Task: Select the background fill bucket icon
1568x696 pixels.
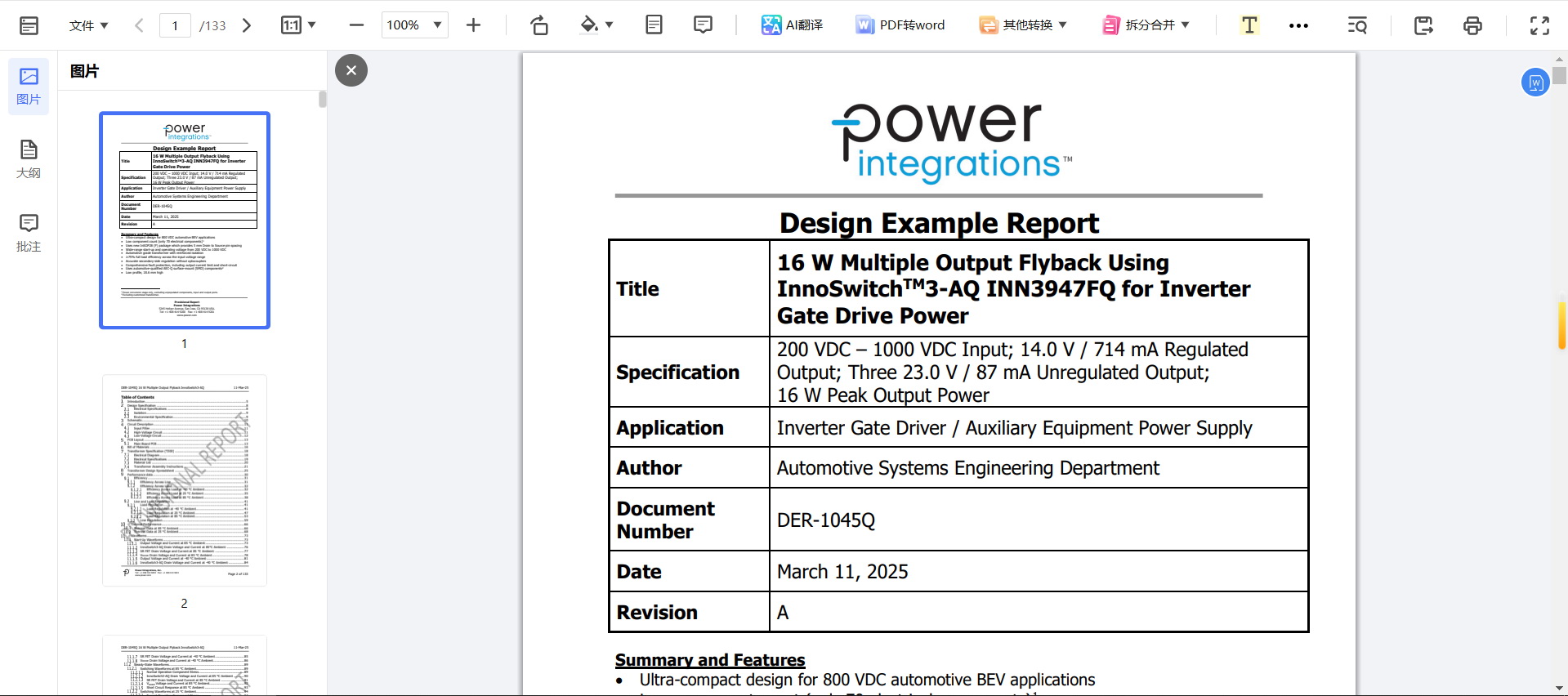Action: click(589, 25)
